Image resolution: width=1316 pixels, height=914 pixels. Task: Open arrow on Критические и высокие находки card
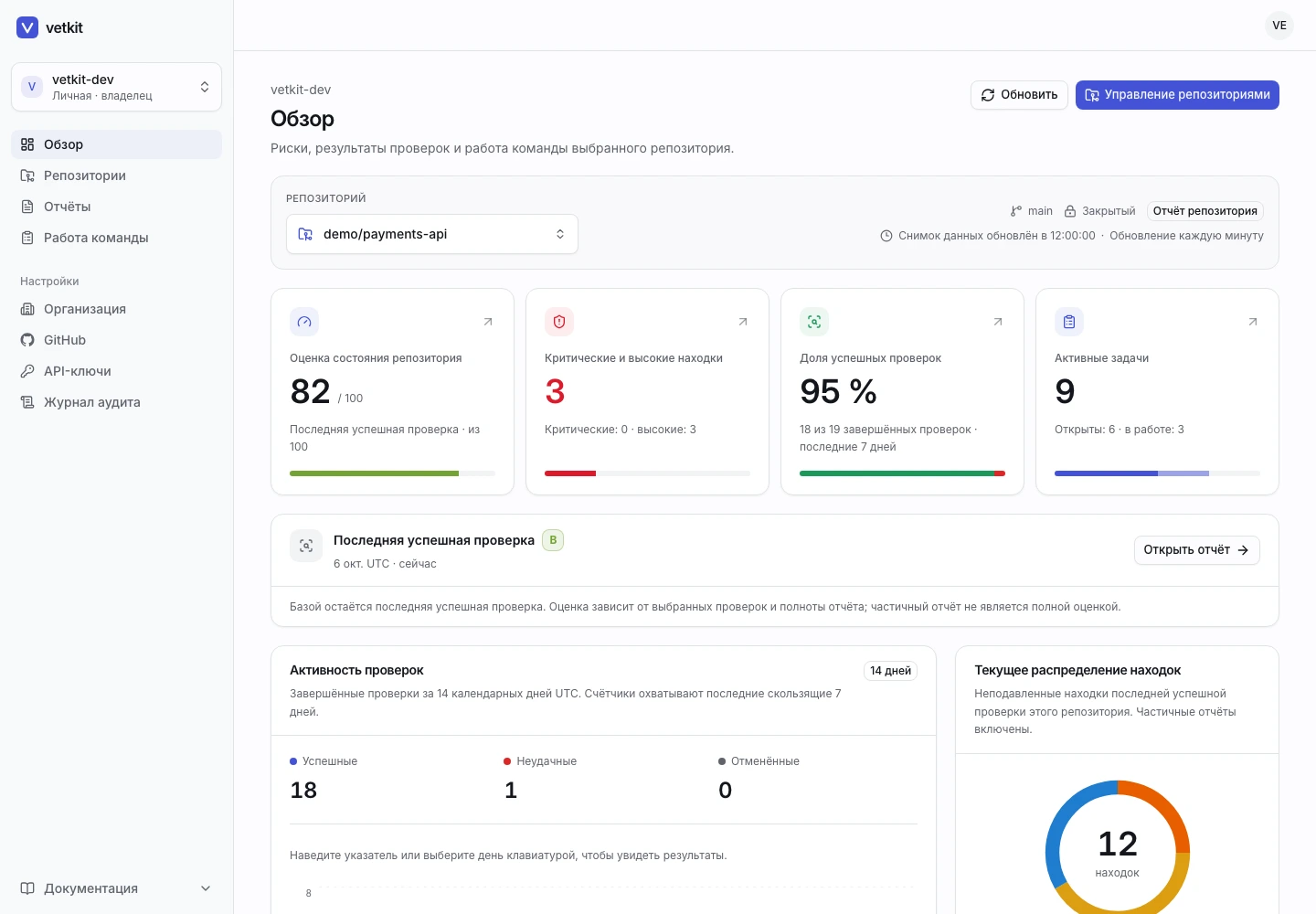click(x=743, y=322)
